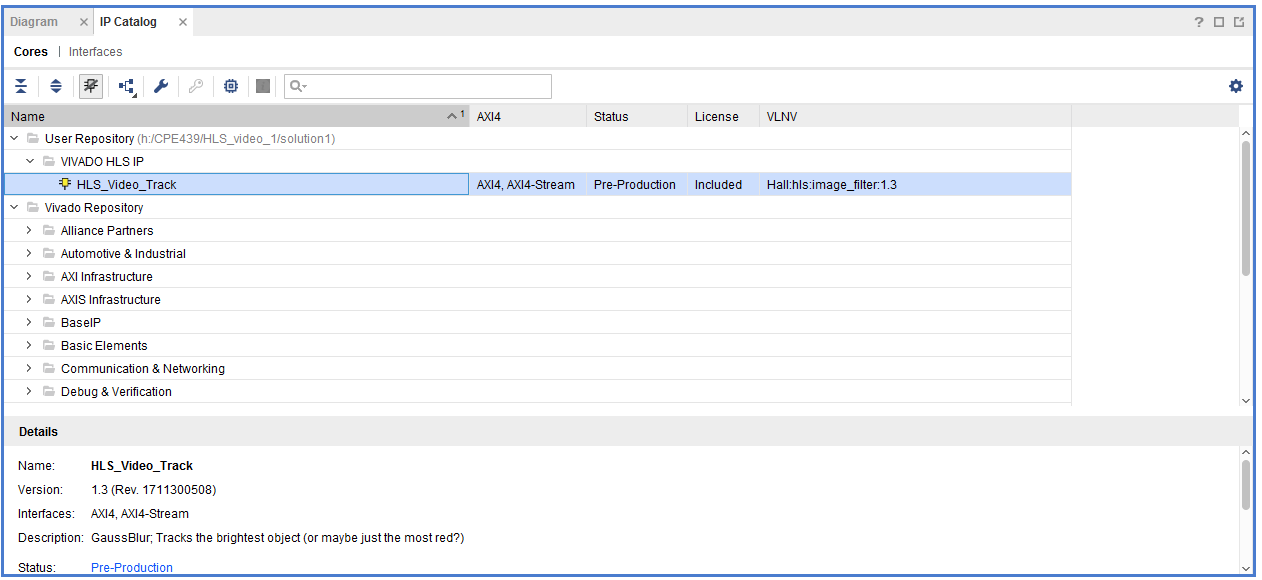1262x580 pixels.
Task: Sort by the VLNV column header
Action: click(915, 116)
